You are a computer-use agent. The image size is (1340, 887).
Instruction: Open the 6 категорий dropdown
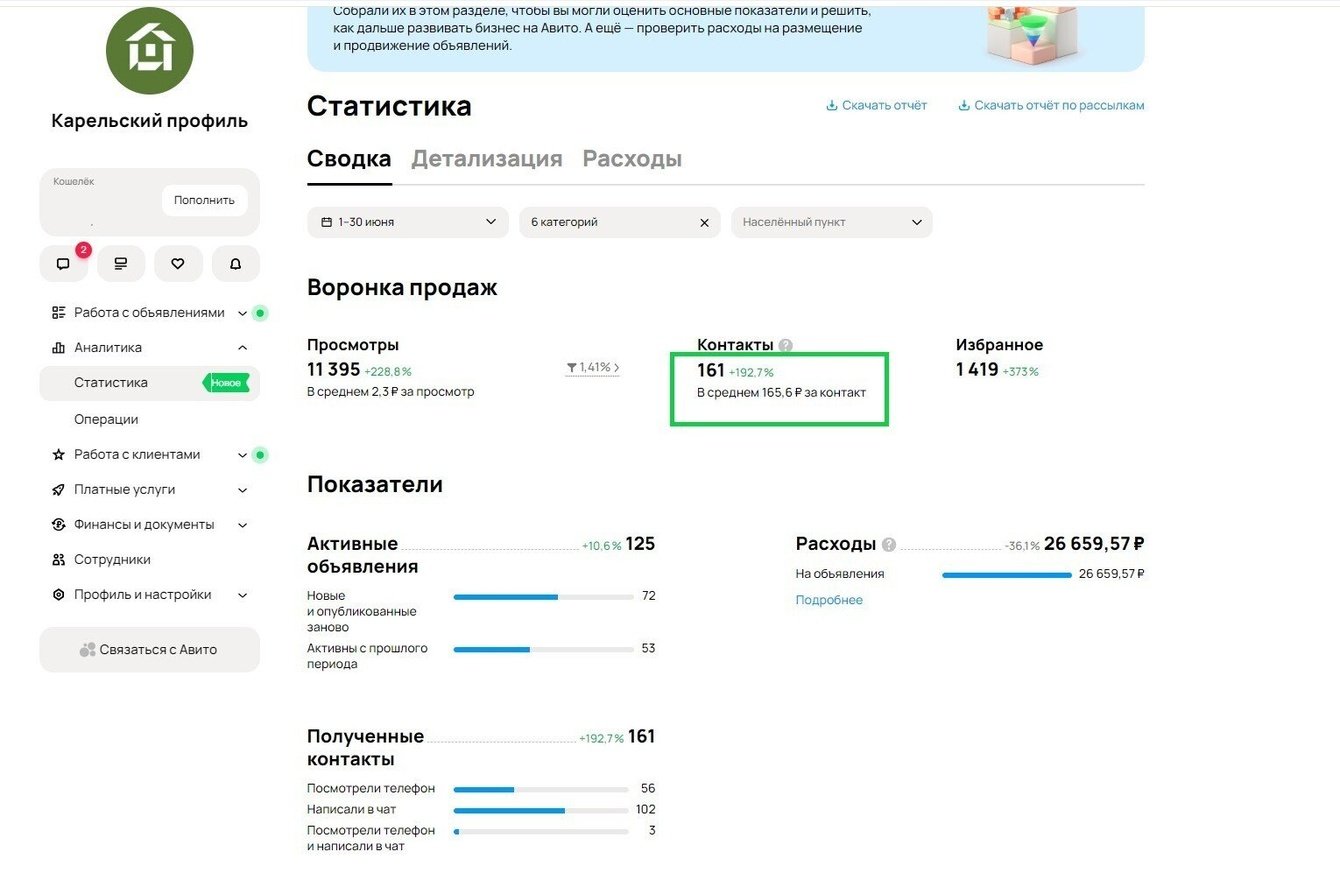(x=620, y=222)
